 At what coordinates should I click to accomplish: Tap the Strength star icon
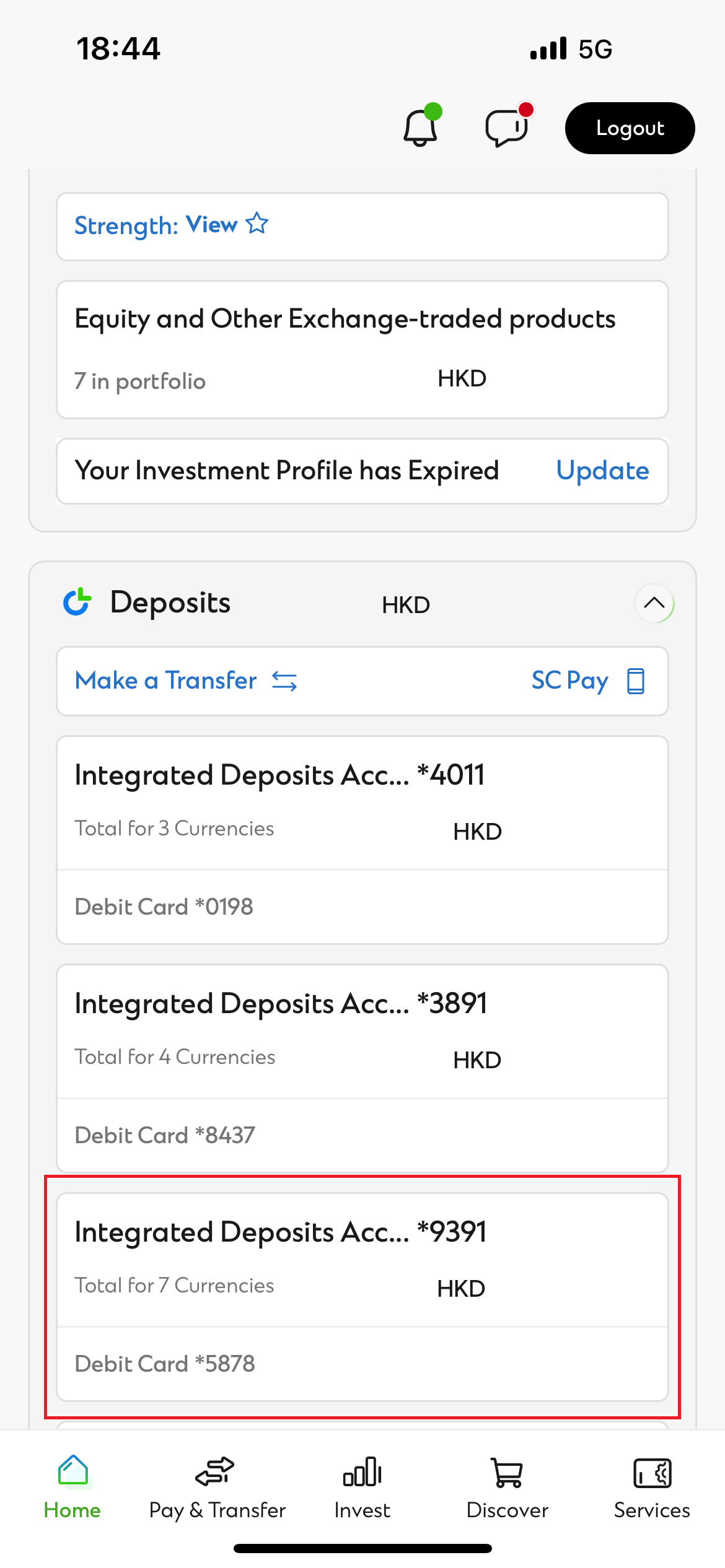pos(257,224)
